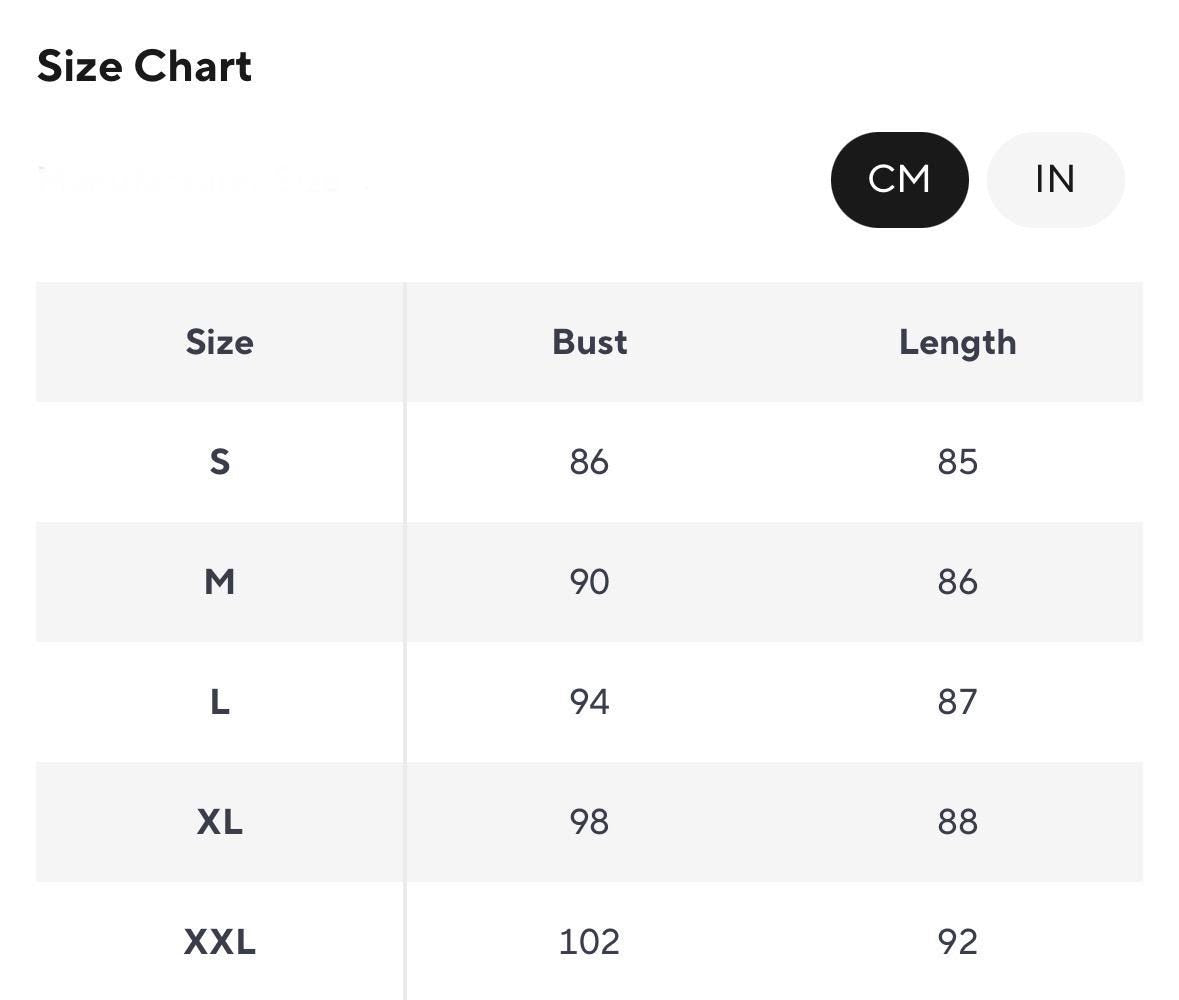
Task: Switch the size chart to CM units
Action: coord(899,180)
